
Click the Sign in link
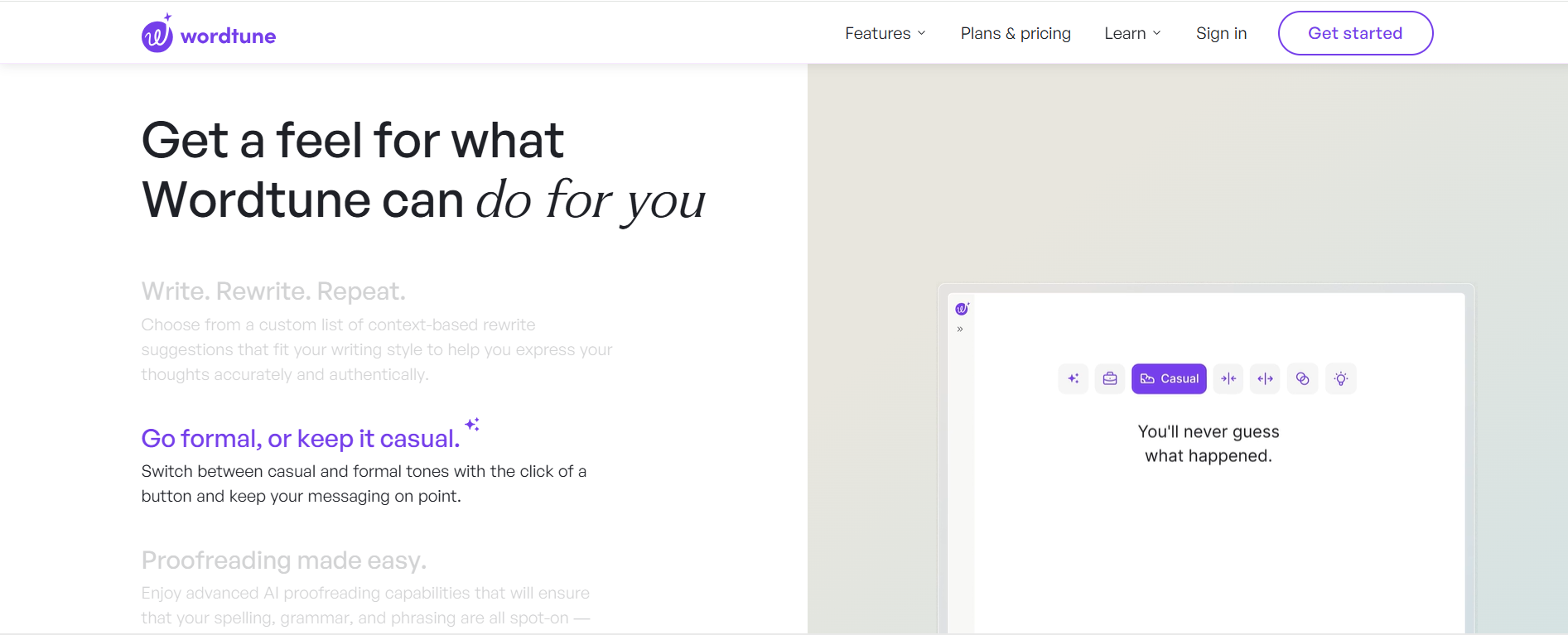click(1221, 33)
